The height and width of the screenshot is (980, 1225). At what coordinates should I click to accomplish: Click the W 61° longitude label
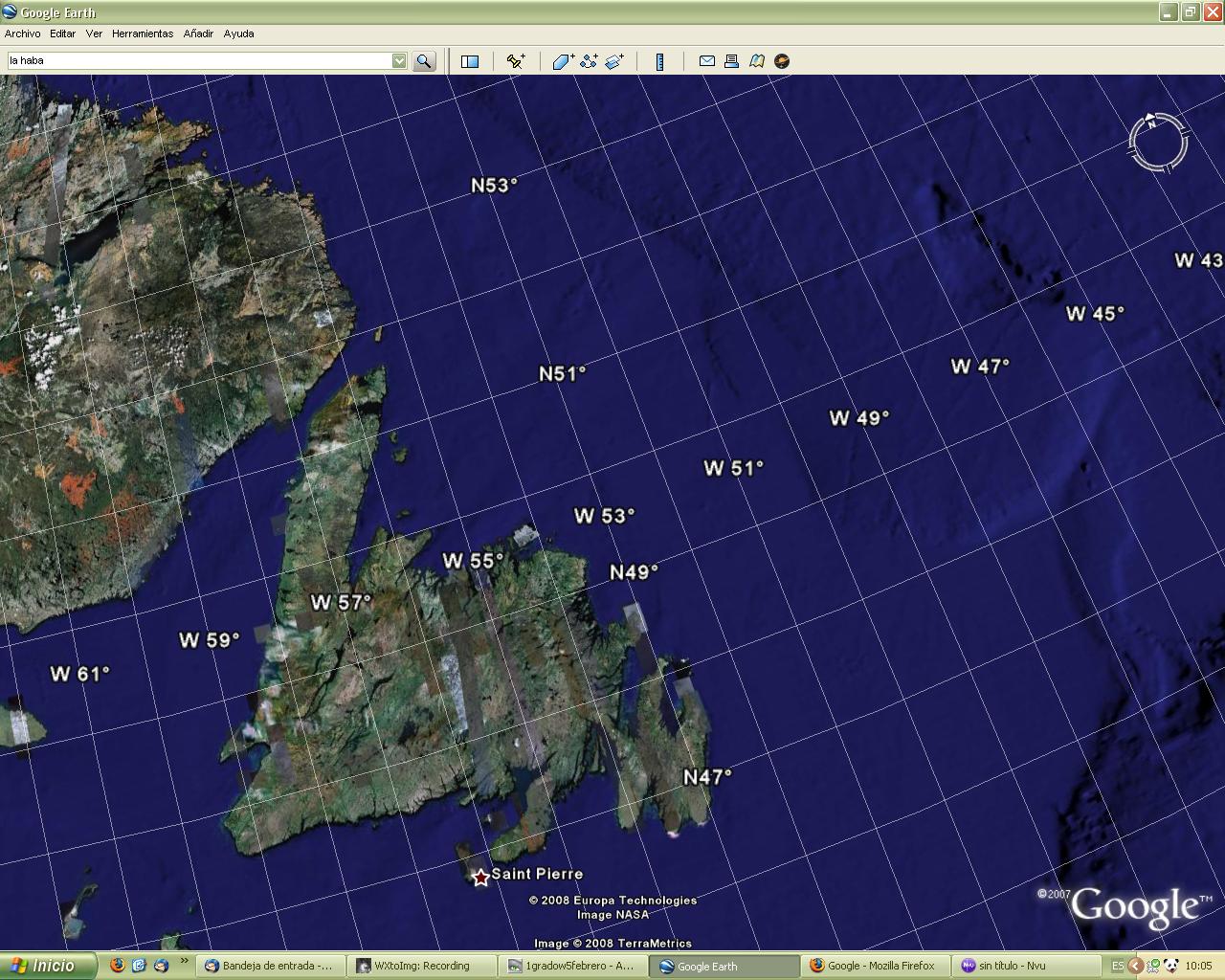coord(80,674)
